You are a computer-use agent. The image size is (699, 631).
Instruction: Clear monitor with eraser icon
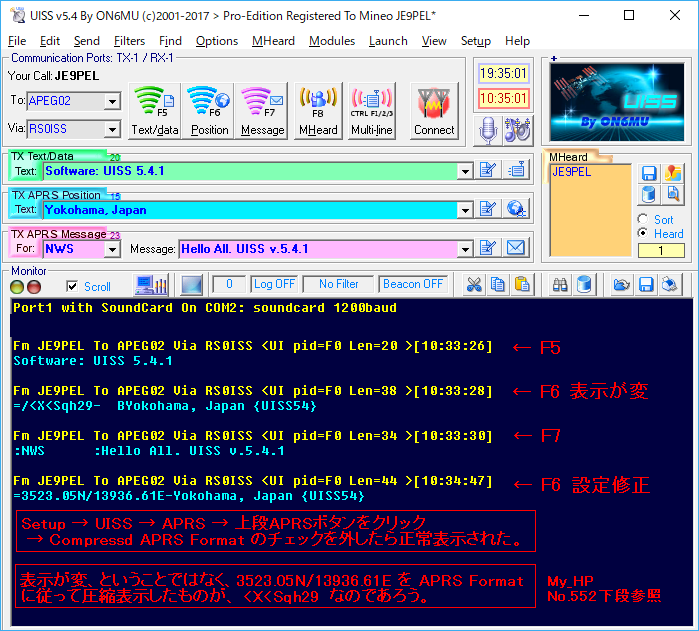pos(670,285)
